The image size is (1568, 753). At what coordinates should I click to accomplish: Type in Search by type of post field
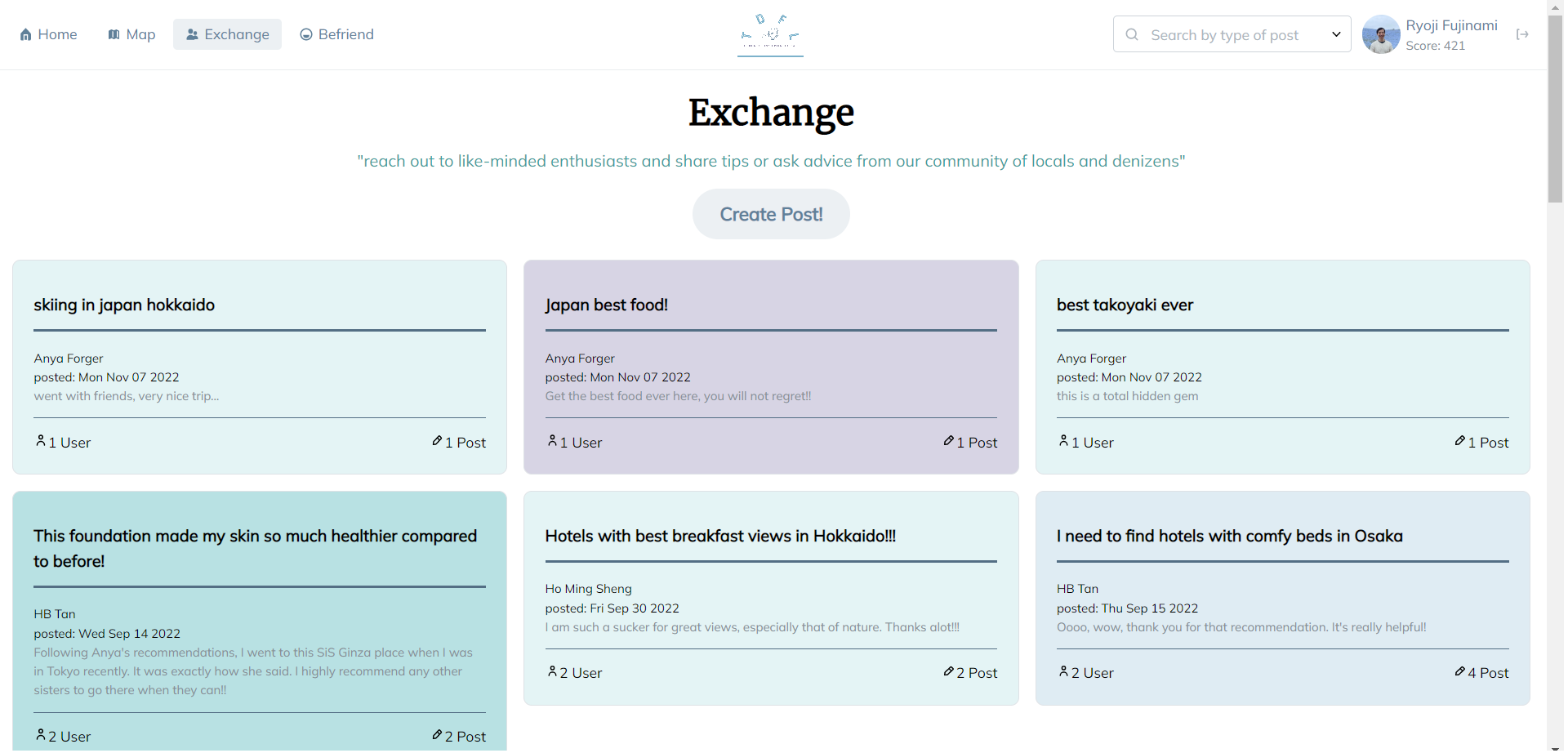point(1225,35)
